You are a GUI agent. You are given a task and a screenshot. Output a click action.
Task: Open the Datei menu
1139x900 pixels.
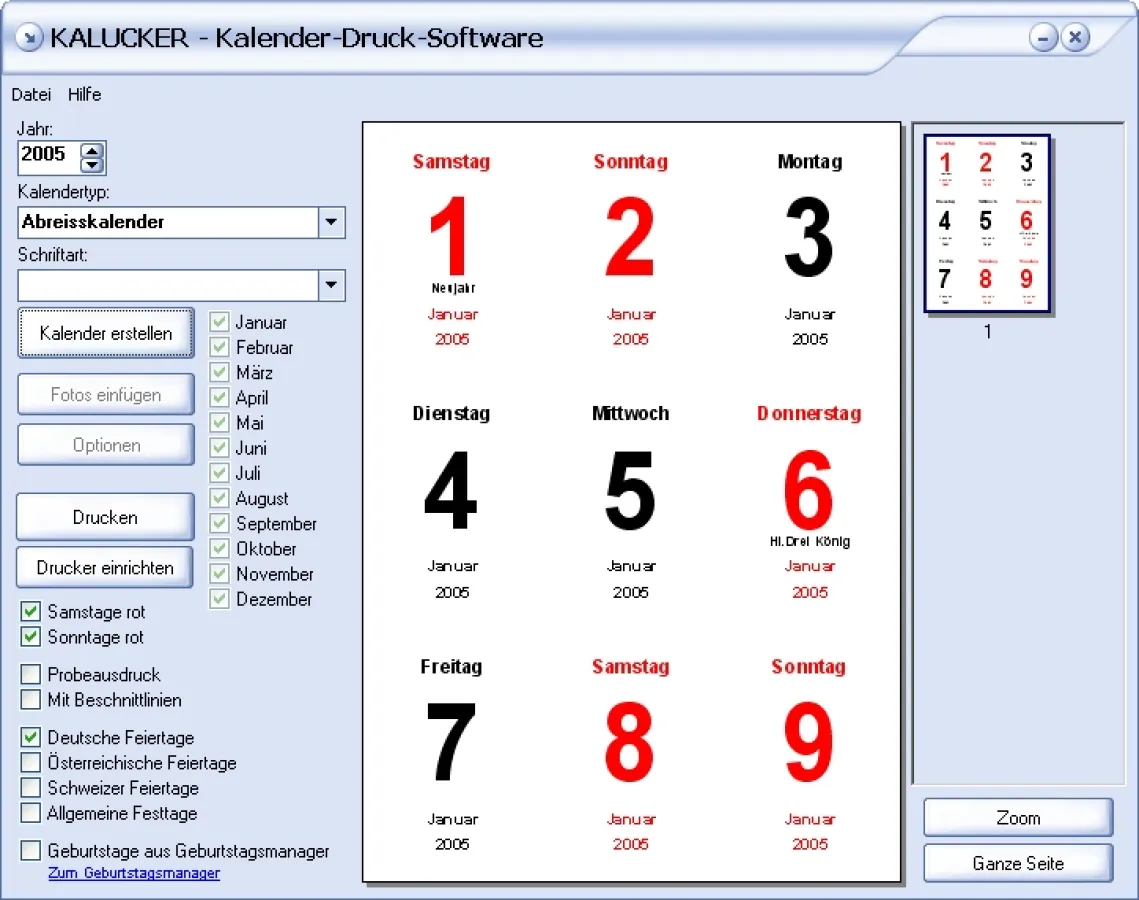31,95
